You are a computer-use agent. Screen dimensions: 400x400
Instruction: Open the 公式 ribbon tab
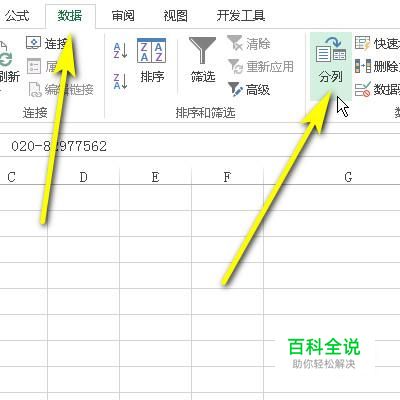click(17, 15)
